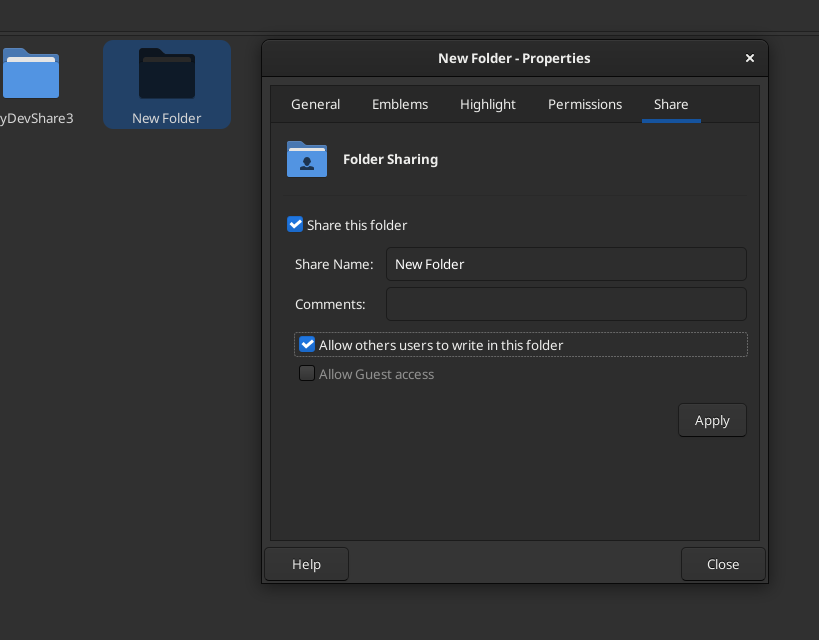Viewport: 819px width, 640px height.
Task: Open the Emblems tab
Action: tap(400, 104)
